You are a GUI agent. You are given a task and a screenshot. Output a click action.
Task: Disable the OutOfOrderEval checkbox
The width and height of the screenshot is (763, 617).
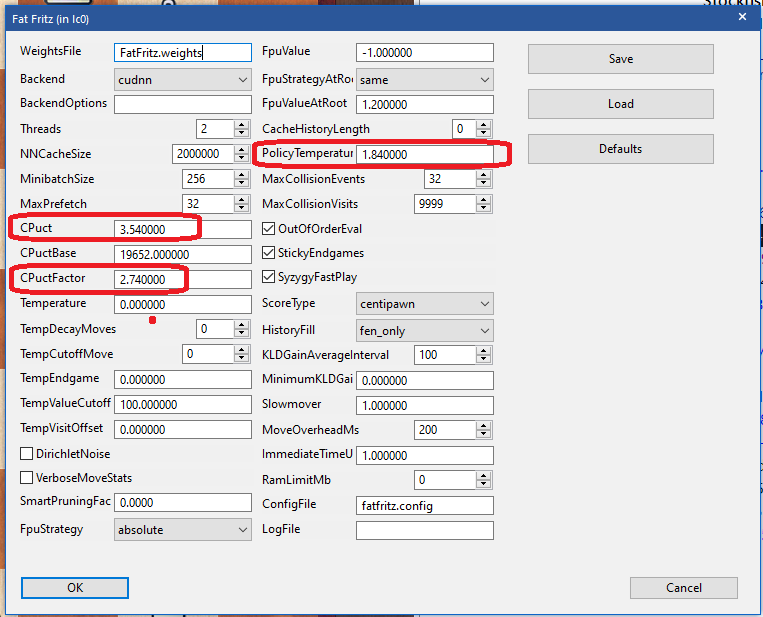pyautogui.click(x=269, y=229)
